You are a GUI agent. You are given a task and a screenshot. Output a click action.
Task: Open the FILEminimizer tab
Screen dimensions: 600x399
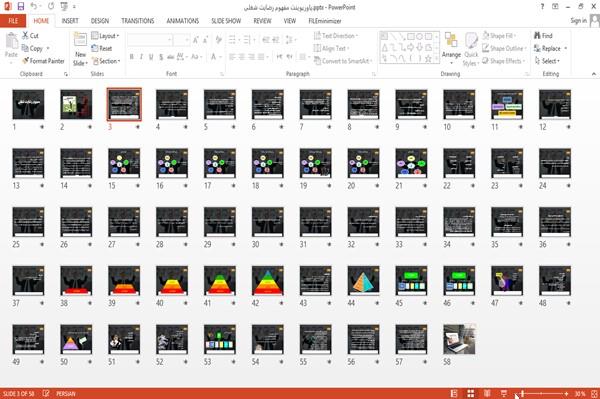[x=325, y=21]
